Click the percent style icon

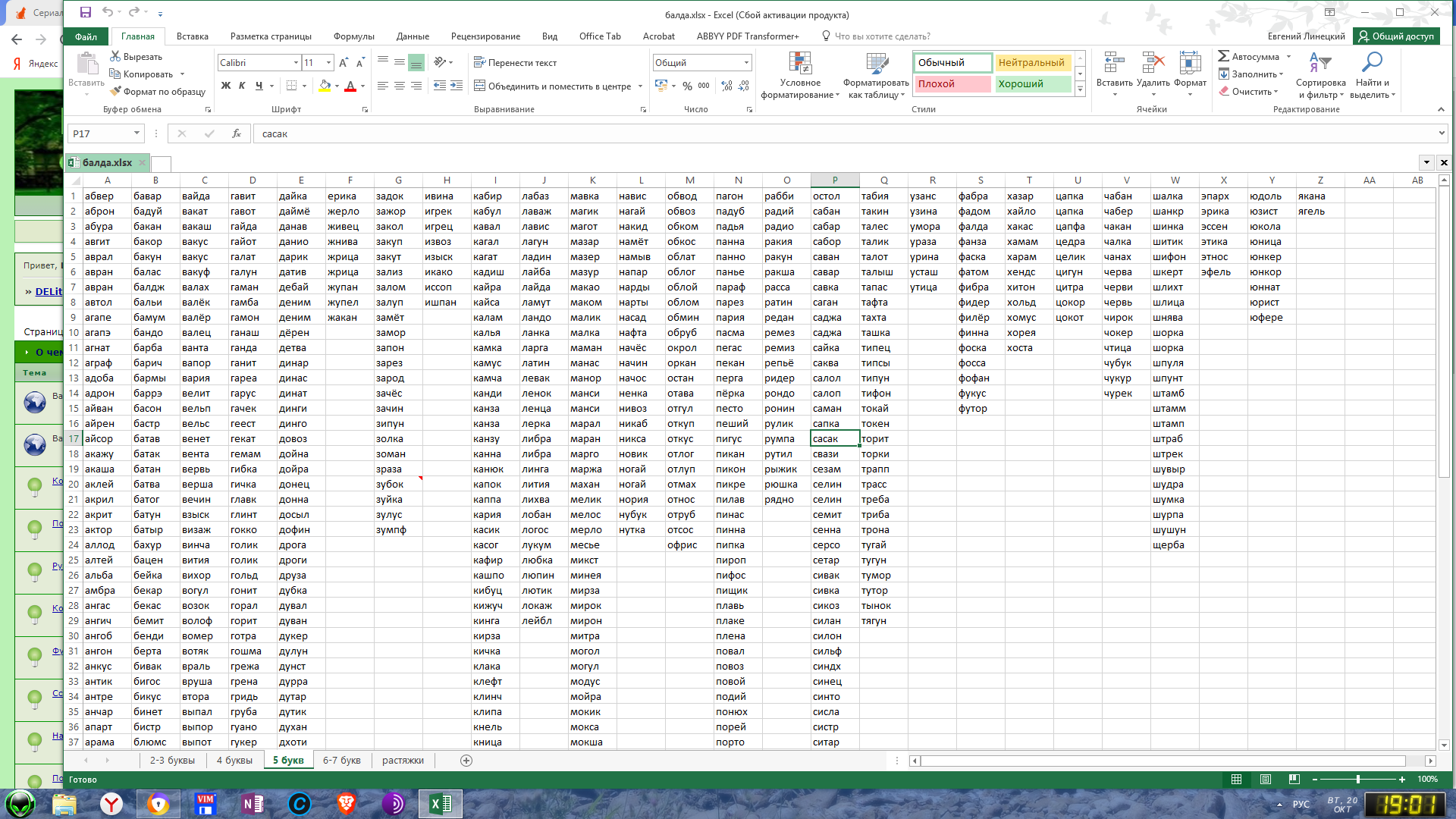(x=687, y=86)
